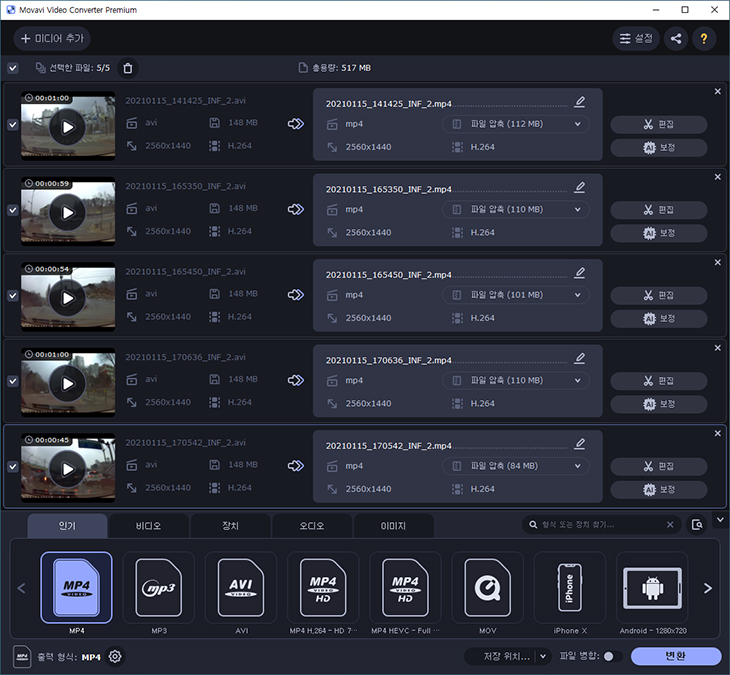Edit output name 20210115_170636_INF_2.mp4 with pencil icon
The image size is (730, 675).
click(580, 358)
